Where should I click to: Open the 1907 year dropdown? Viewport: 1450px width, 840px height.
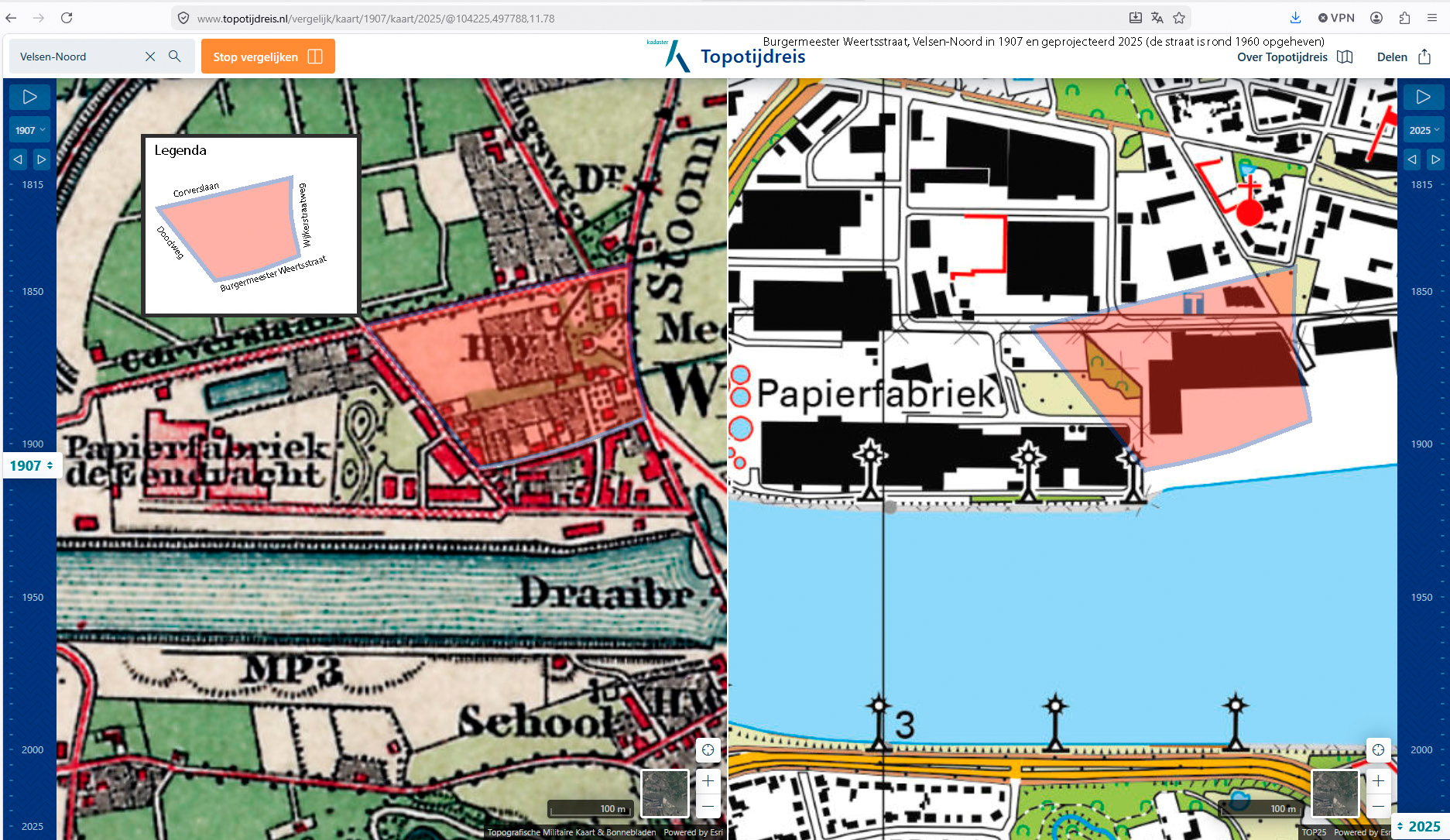coord(30,130)
